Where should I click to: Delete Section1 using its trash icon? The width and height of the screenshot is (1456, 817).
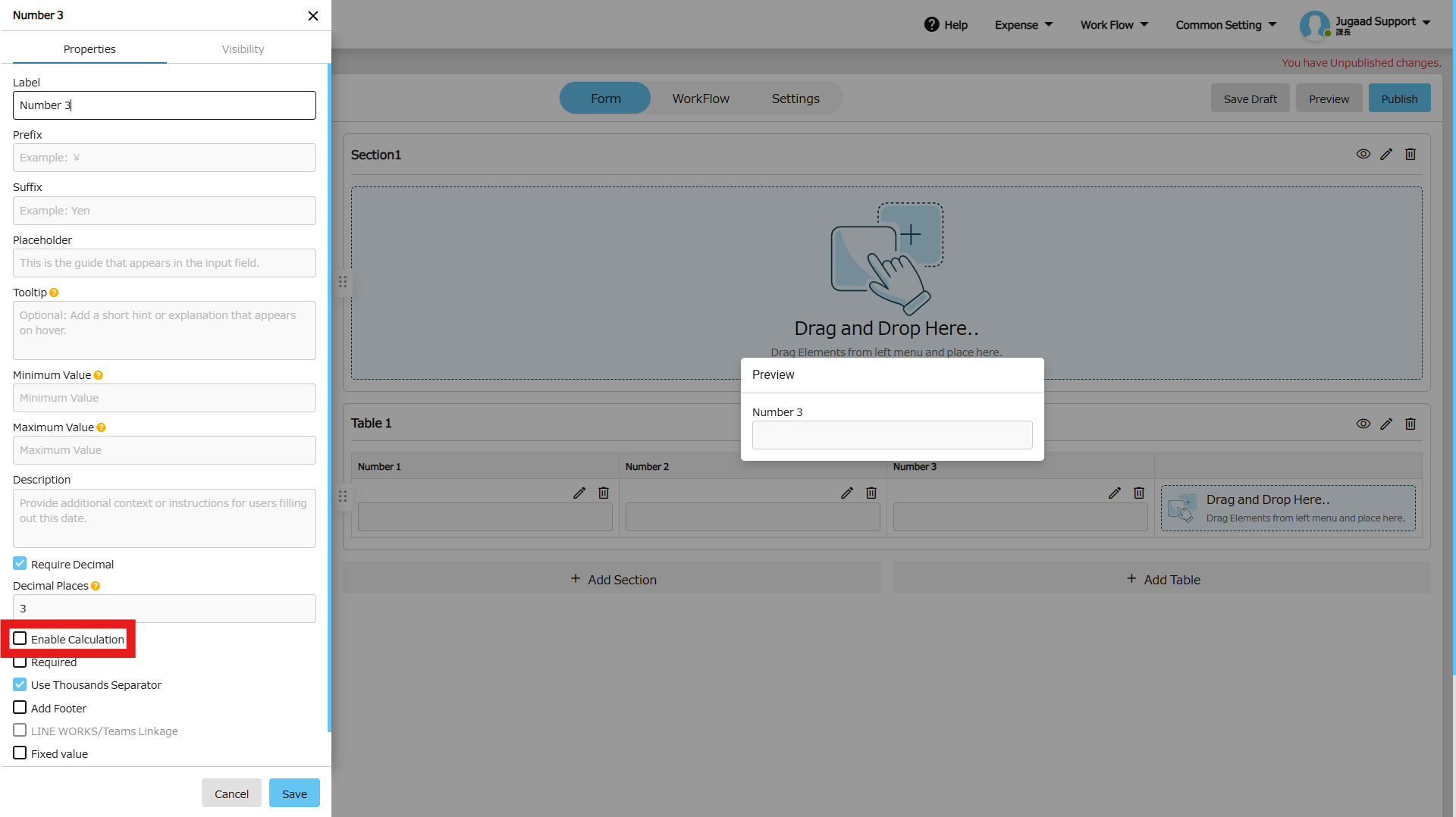click(x=1410, y=155)
